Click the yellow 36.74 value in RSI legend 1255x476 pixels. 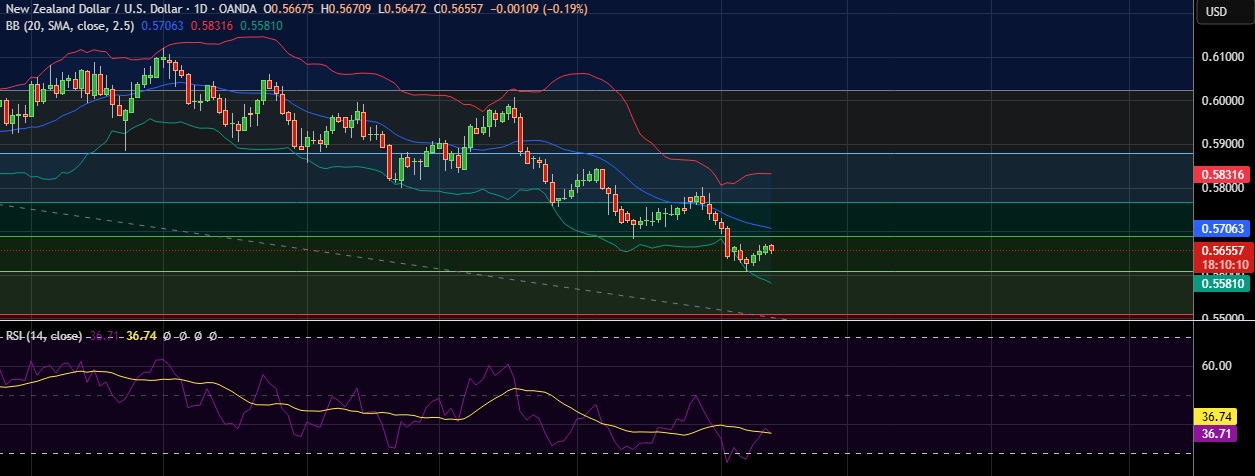click(140, 336)
